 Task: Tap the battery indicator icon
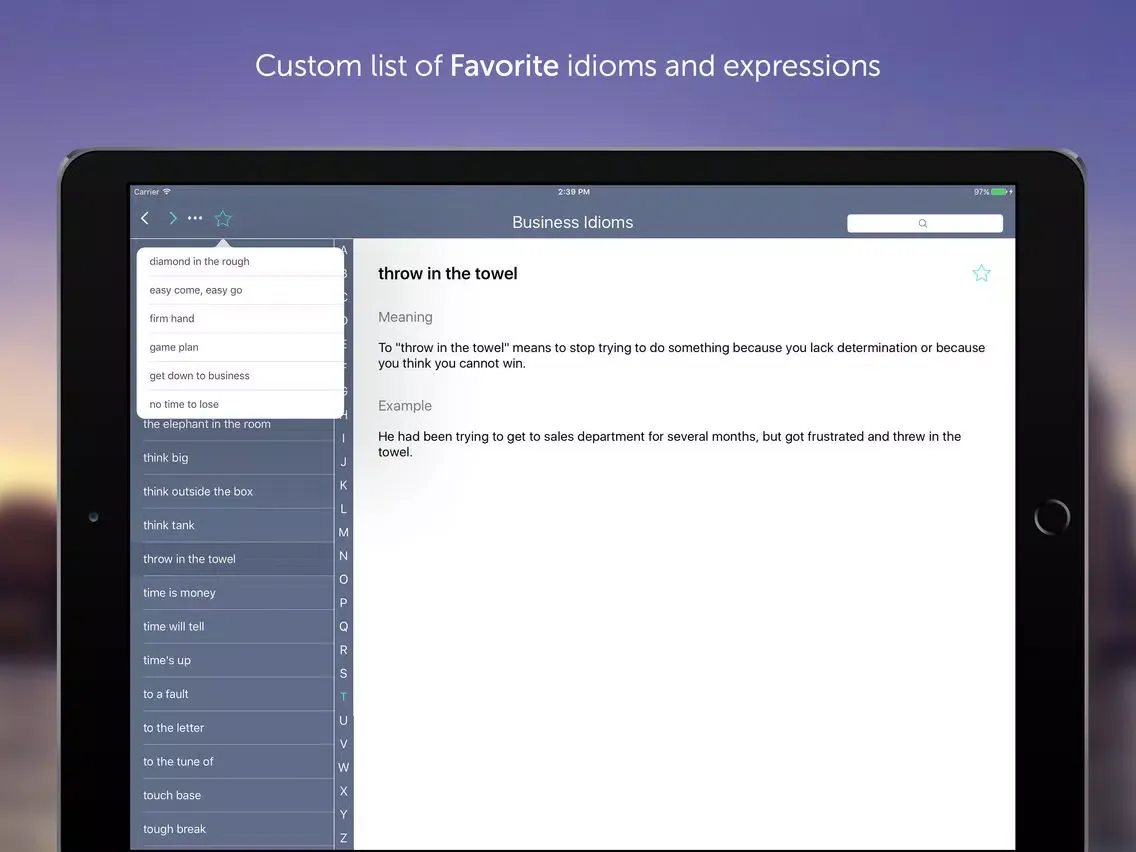click(x=999, y=192)
